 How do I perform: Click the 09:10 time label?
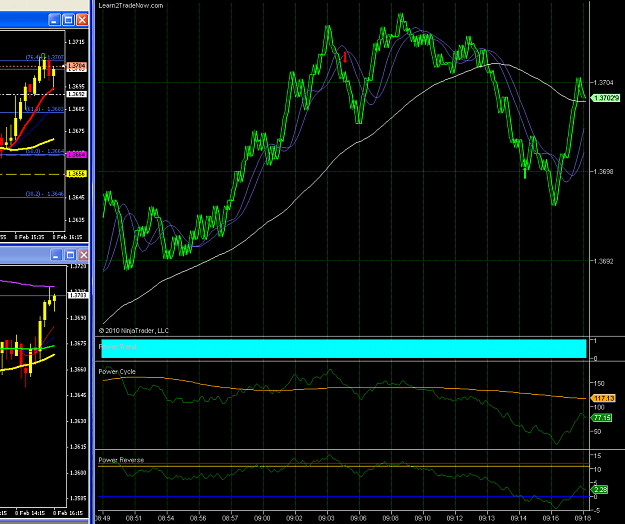click(x=423, y=518)
